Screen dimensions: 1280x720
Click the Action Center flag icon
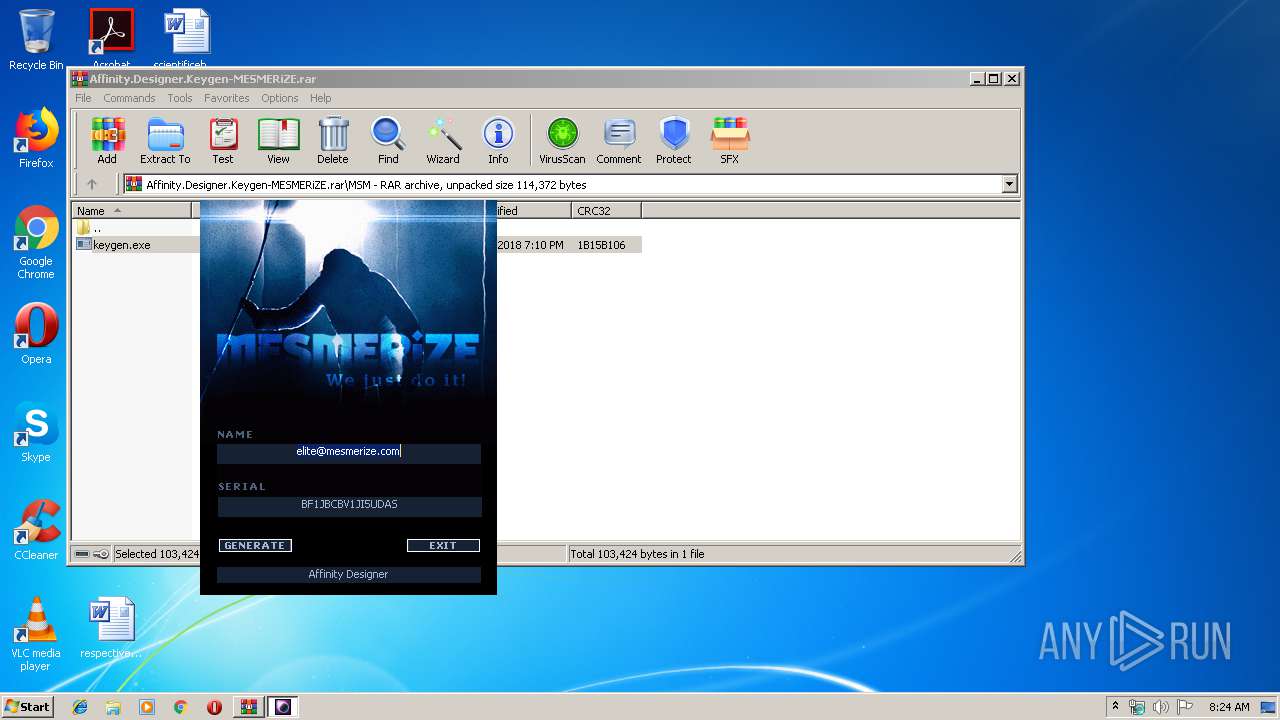point(1185,707)
